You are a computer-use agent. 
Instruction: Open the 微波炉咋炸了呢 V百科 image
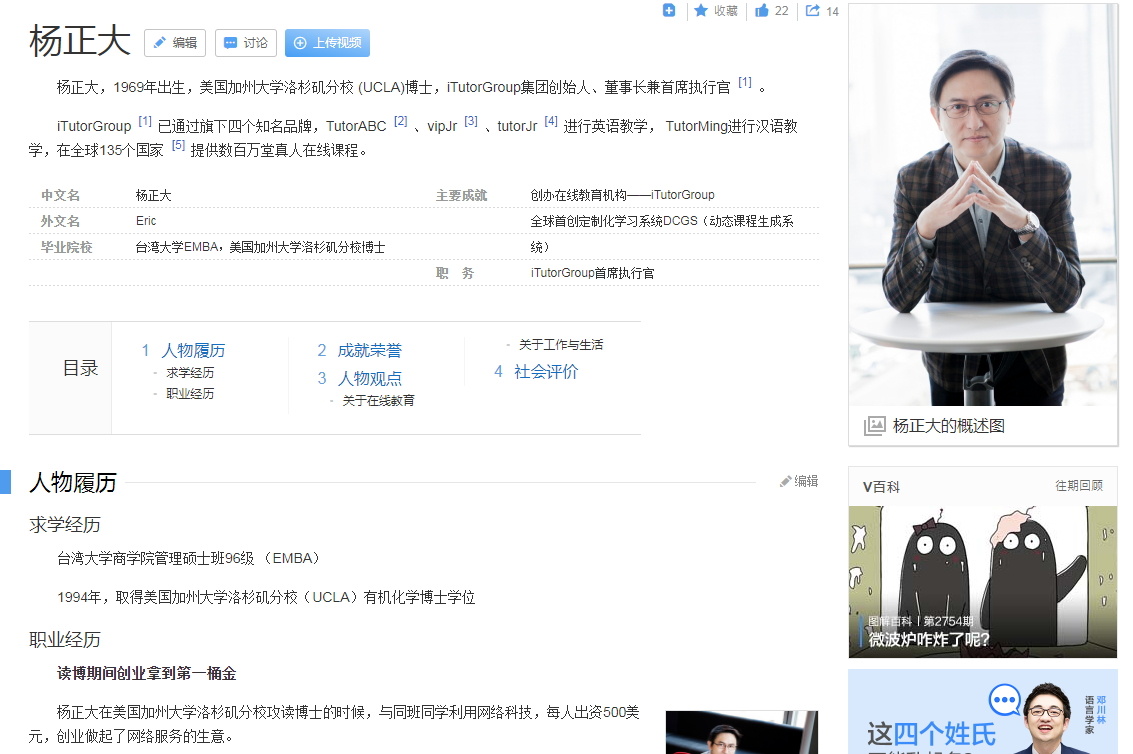point(983,582)
